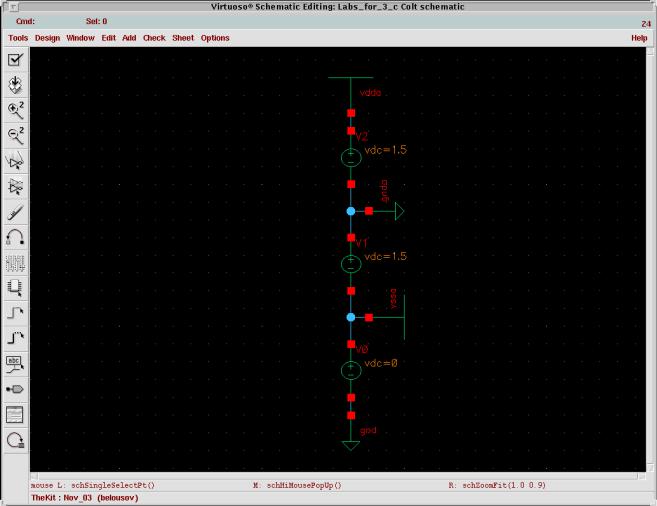Screen dimensions: 657x506
Task: Zoom out by 2 using toolbar icon
Action: pos(15,136)
